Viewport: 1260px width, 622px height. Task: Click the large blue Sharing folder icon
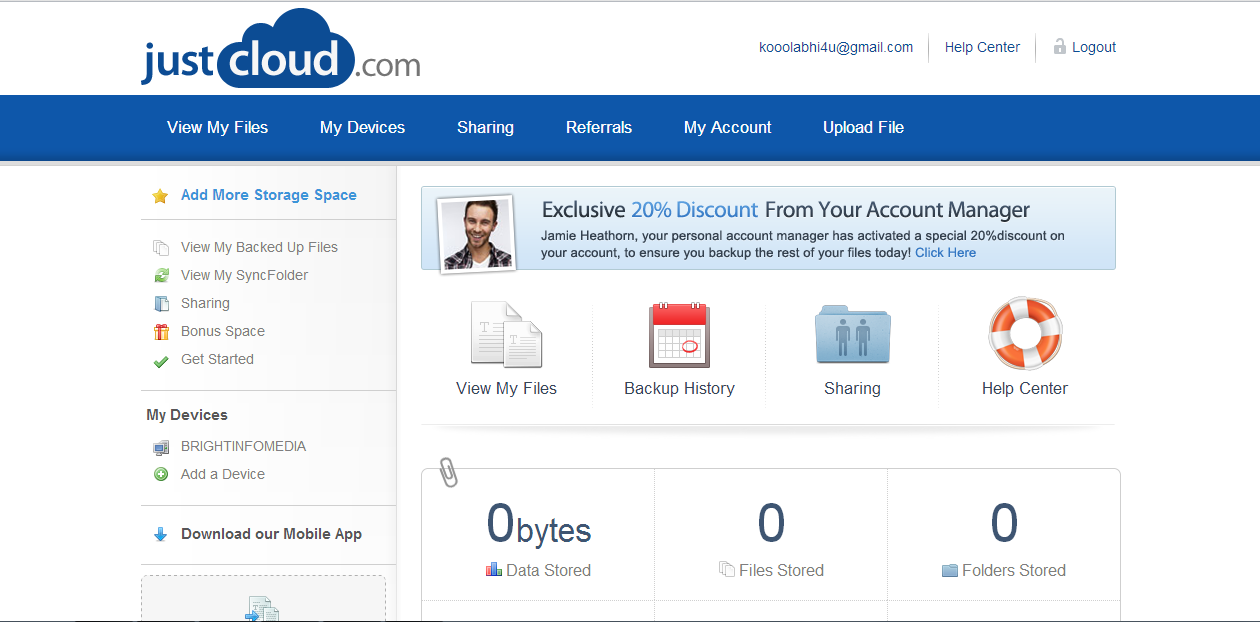coord(852,335)
